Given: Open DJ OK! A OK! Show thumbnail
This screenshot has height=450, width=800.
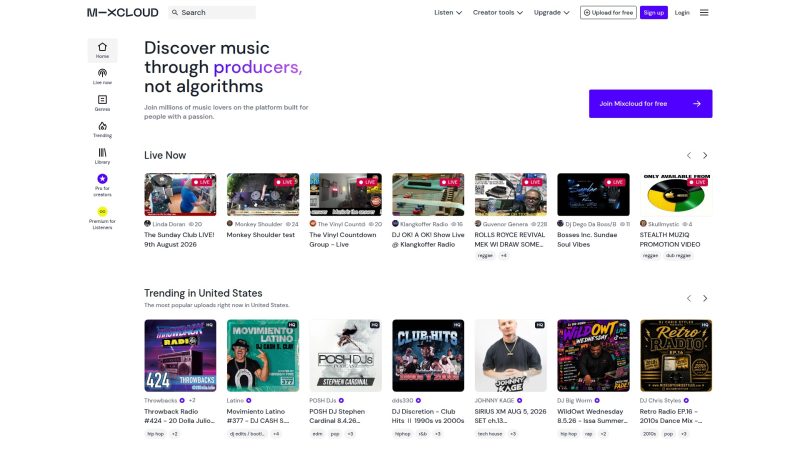Looking at the screenshot, I should coord(428,194).
